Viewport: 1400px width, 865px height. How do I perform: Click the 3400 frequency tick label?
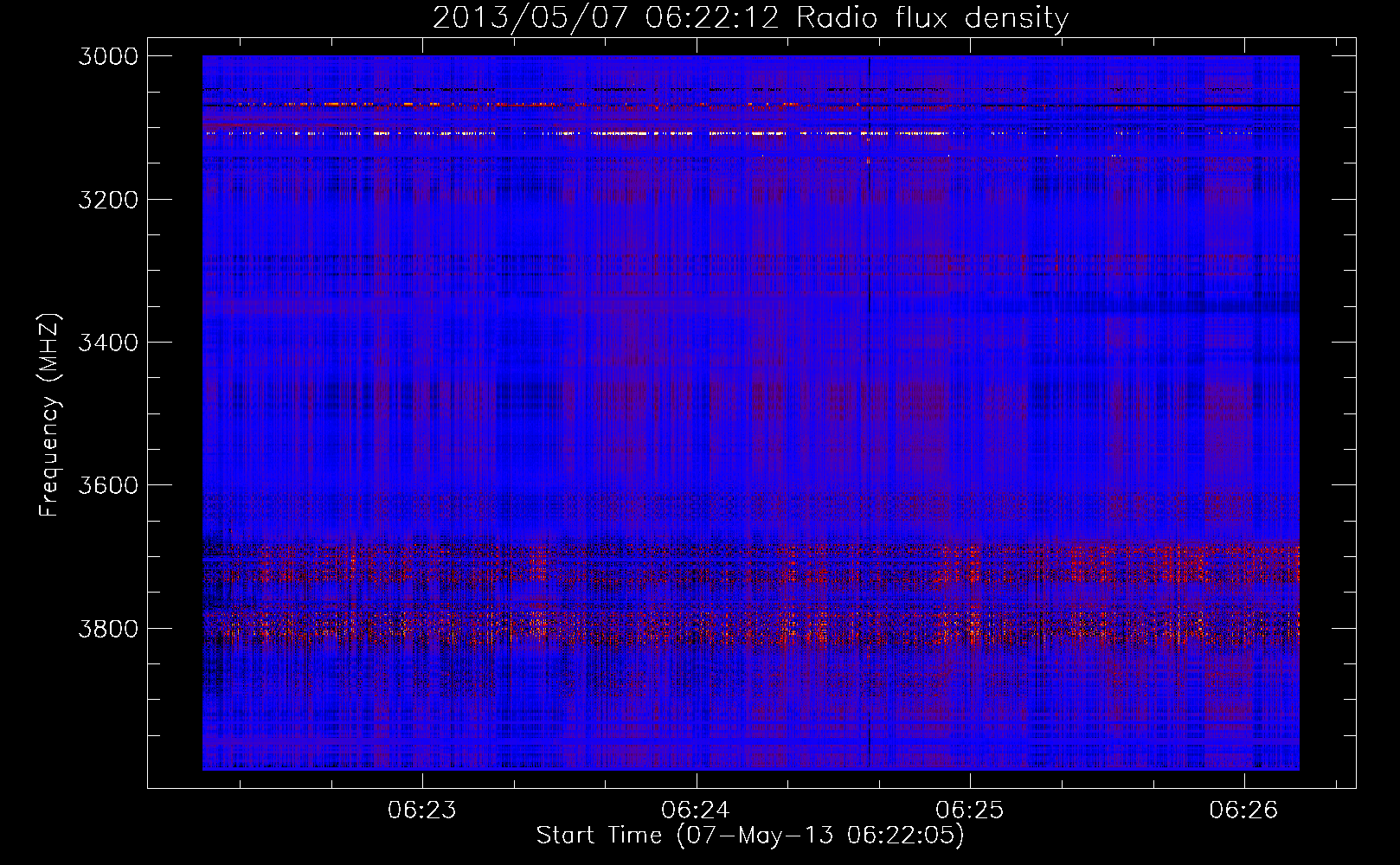[x=108, y=343]
